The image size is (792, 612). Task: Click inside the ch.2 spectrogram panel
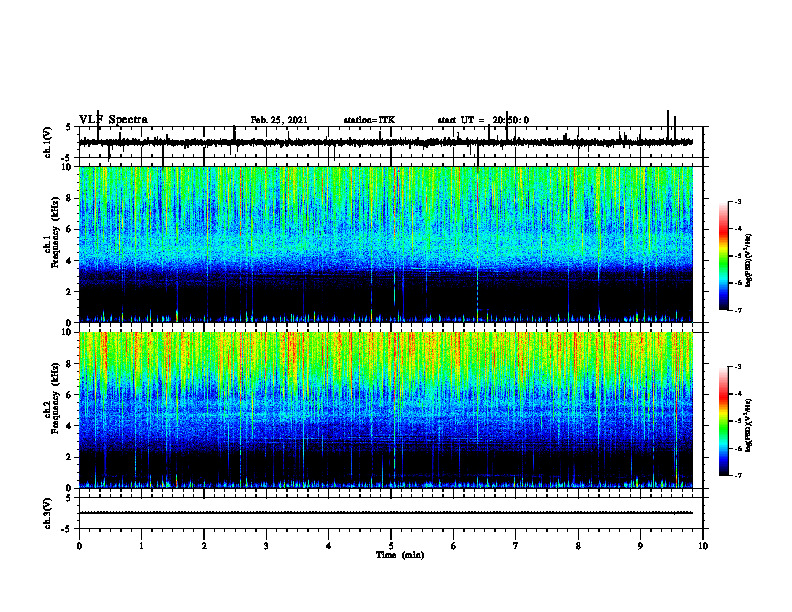point(386,410)
